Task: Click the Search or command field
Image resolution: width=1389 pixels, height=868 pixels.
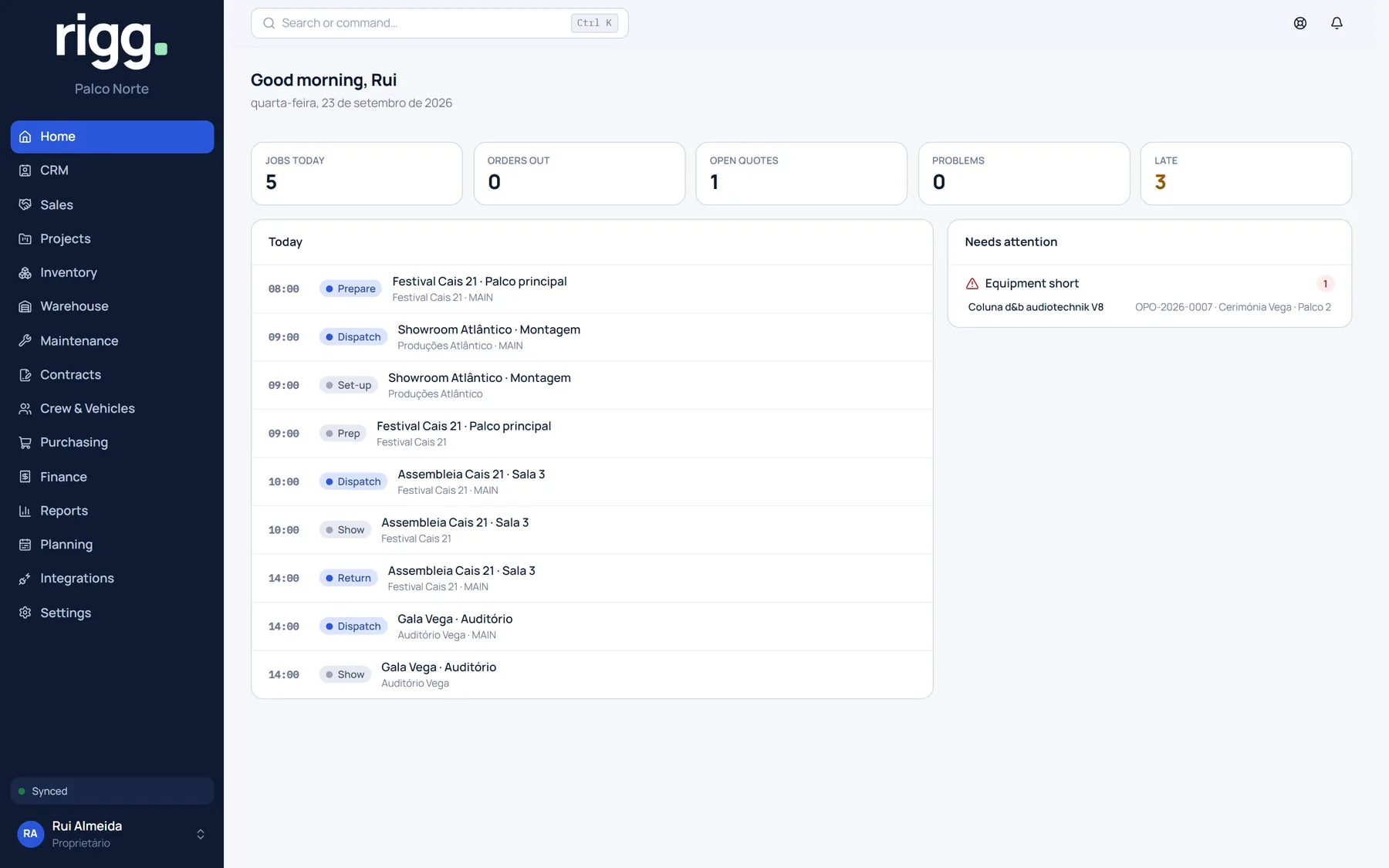Action: tap(440, 23)
